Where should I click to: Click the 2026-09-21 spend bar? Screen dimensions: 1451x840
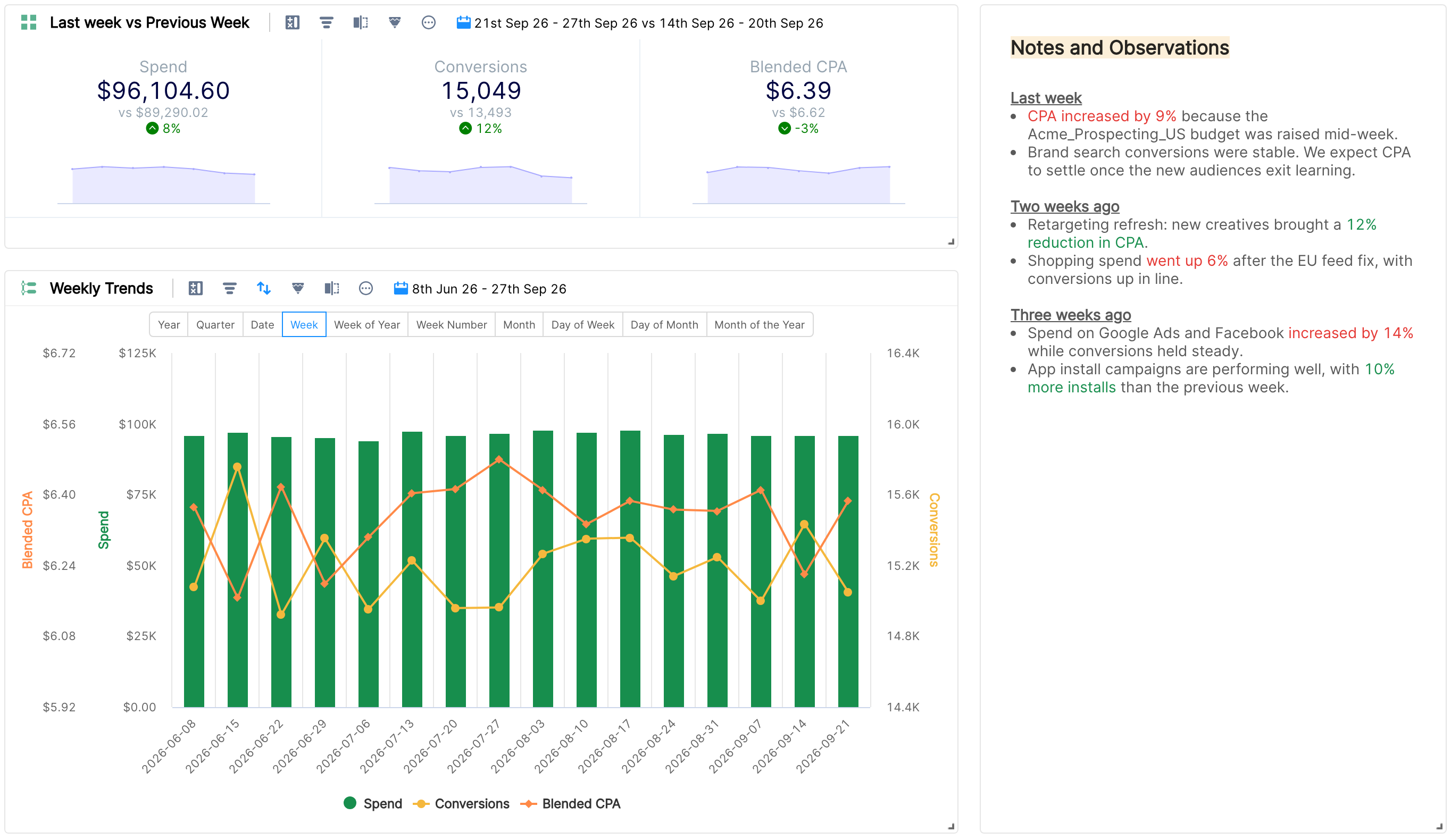(848, 572)
